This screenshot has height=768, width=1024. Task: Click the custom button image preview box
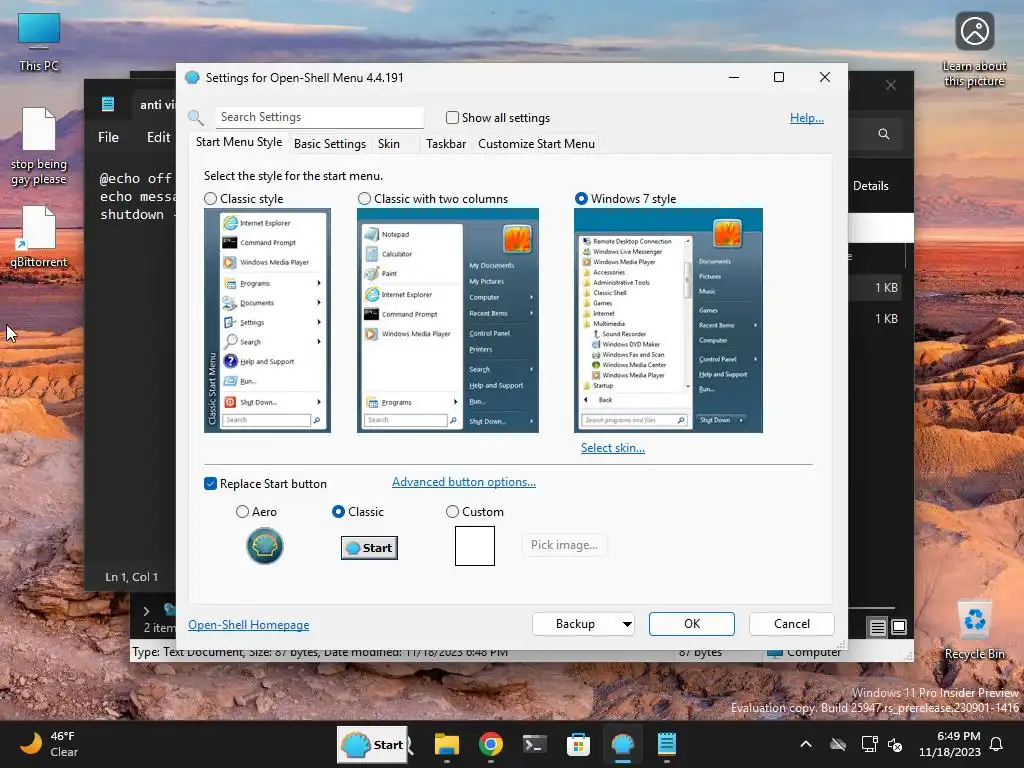pyautogui.click(x=475, y=546)
